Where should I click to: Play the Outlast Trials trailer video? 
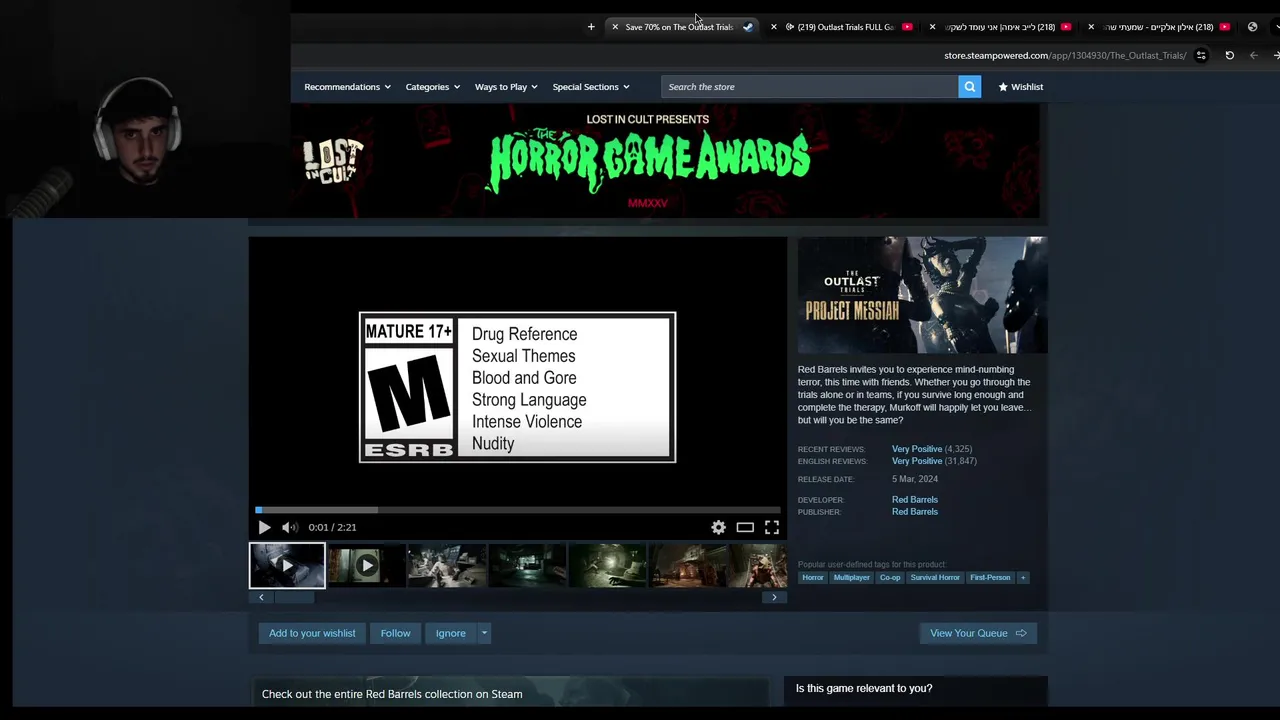coord(264,527)
